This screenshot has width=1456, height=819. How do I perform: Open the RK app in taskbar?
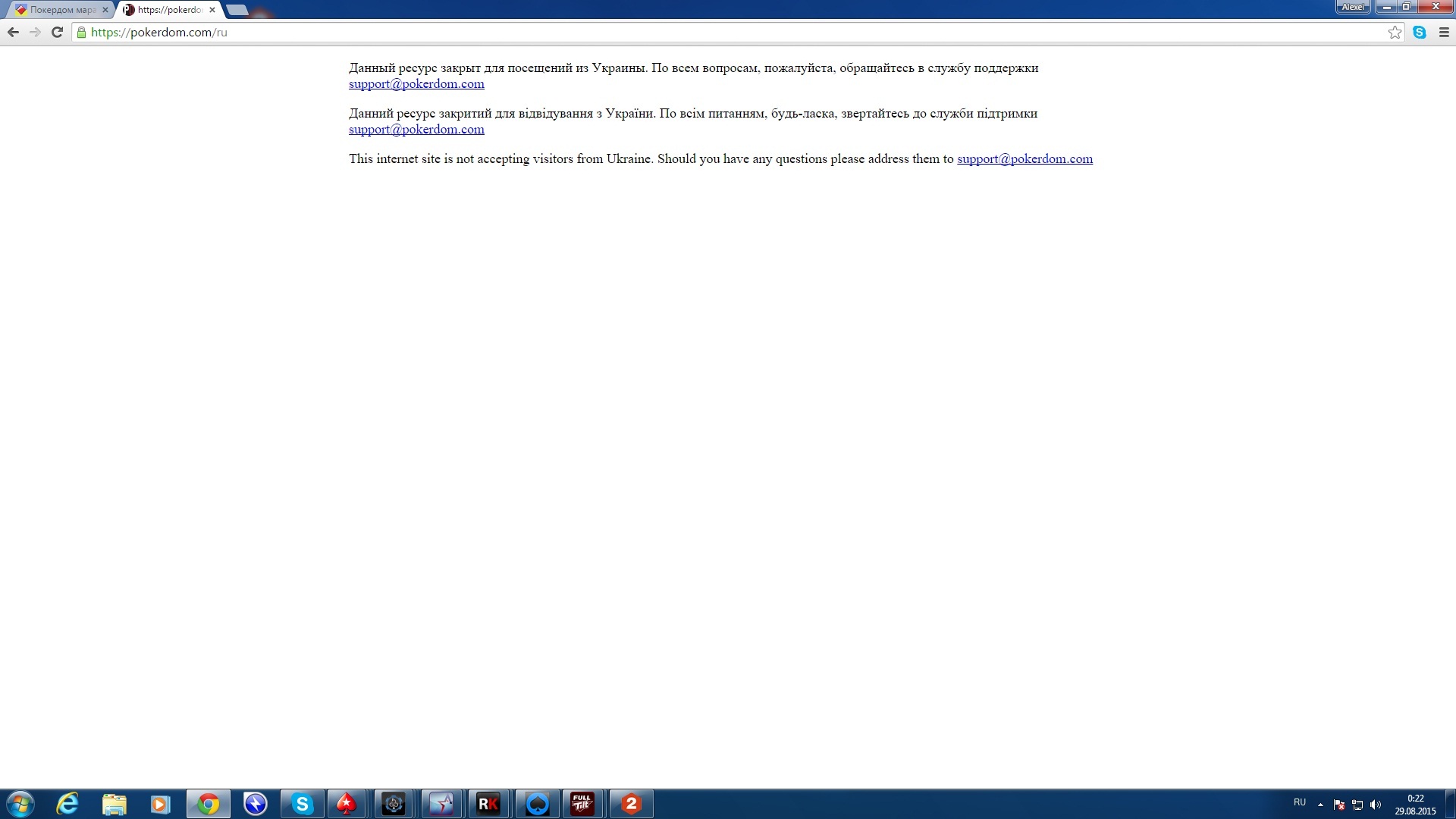coord(488,804)
